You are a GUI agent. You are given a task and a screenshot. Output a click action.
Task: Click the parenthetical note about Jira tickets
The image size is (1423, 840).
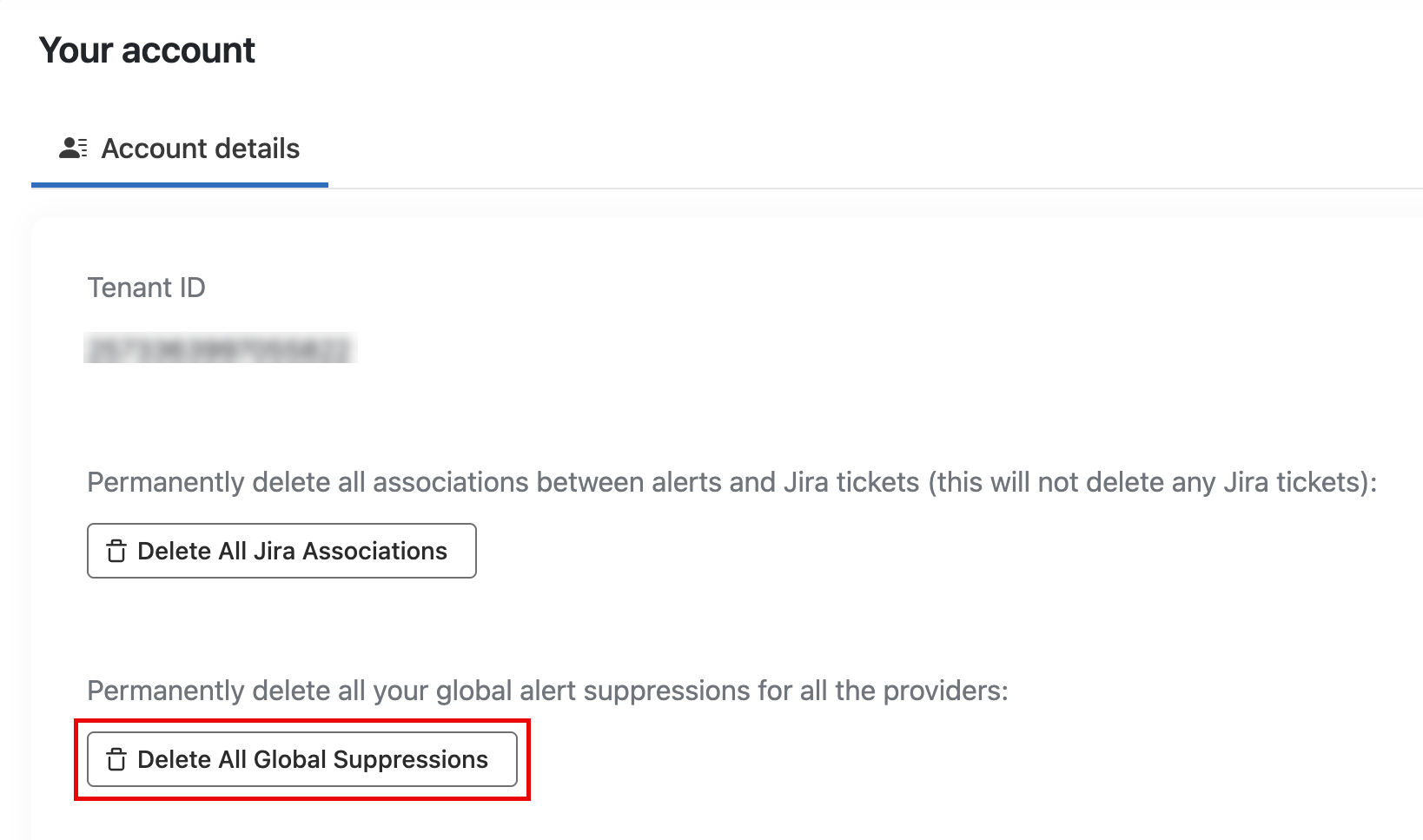[x=1152, y=482]
